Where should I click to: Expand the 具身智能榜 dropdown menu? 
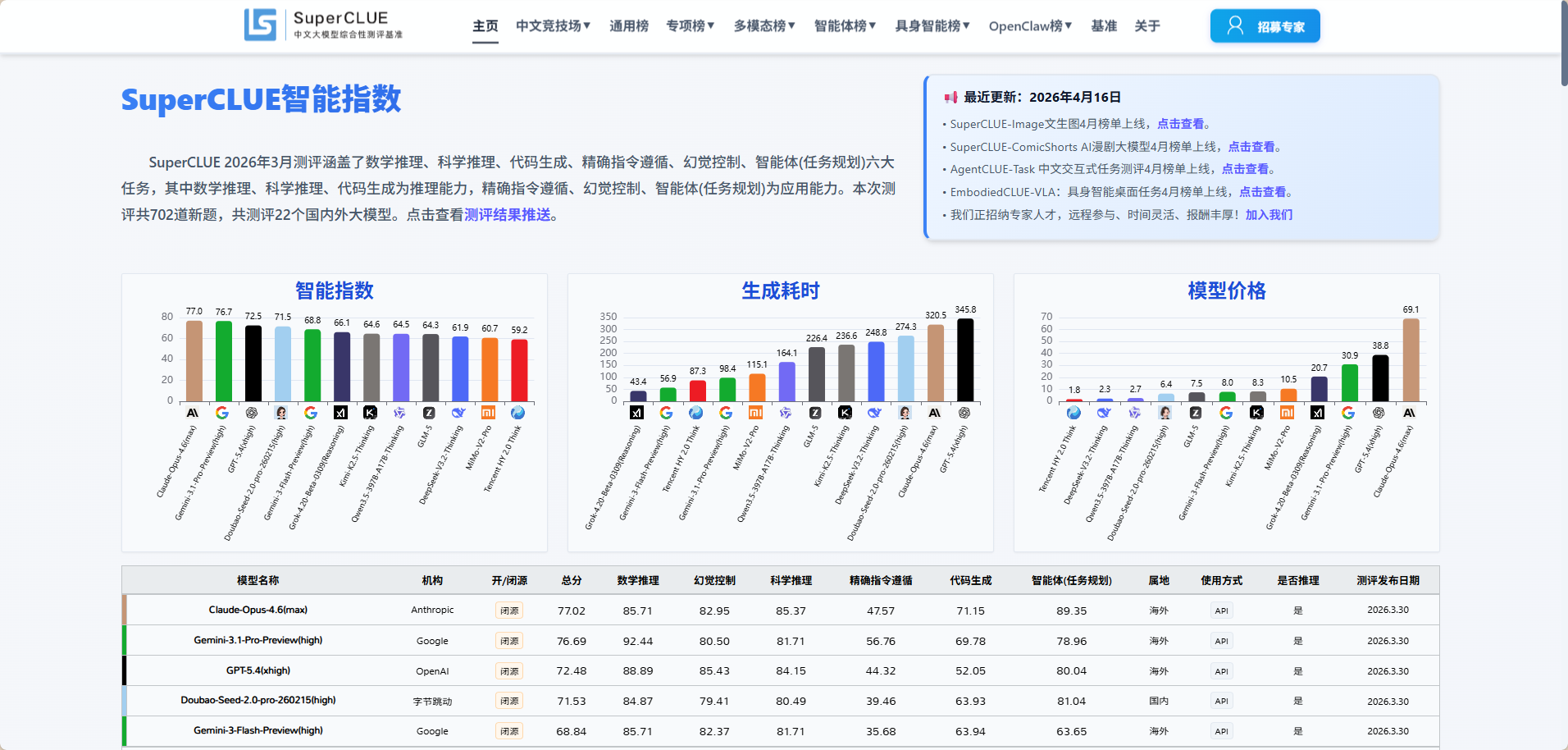coord(932,26)
